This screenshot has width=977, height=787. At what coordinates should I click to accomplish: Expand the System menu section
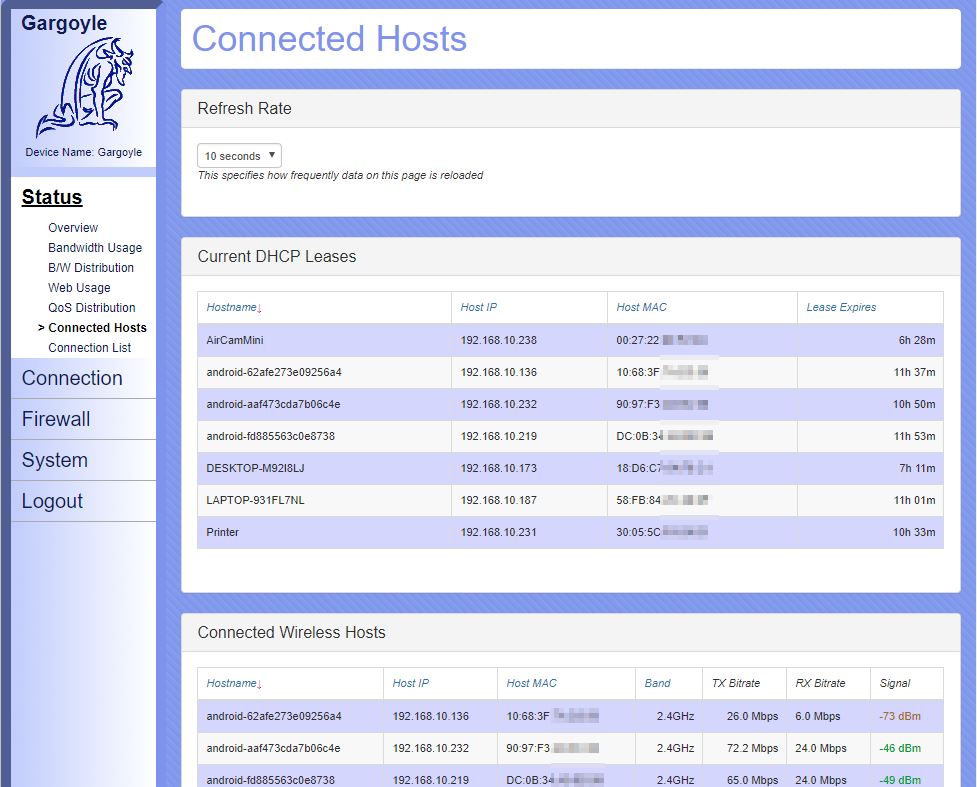pyautogui.click(x=55, y=460)
